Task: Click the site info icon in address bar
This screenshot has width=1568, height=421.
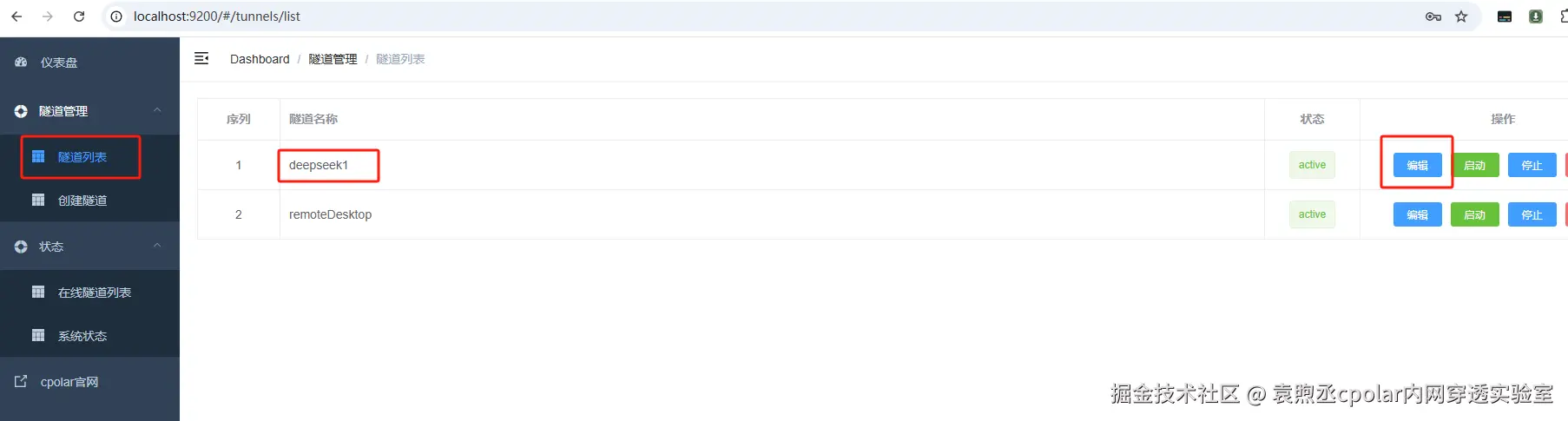Action: (x=116, y=16)
